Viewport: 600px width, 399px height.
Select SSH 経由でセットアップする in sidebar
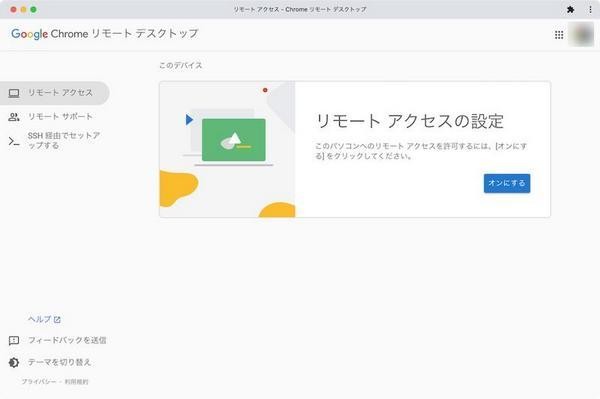click(x=55, y=141)
